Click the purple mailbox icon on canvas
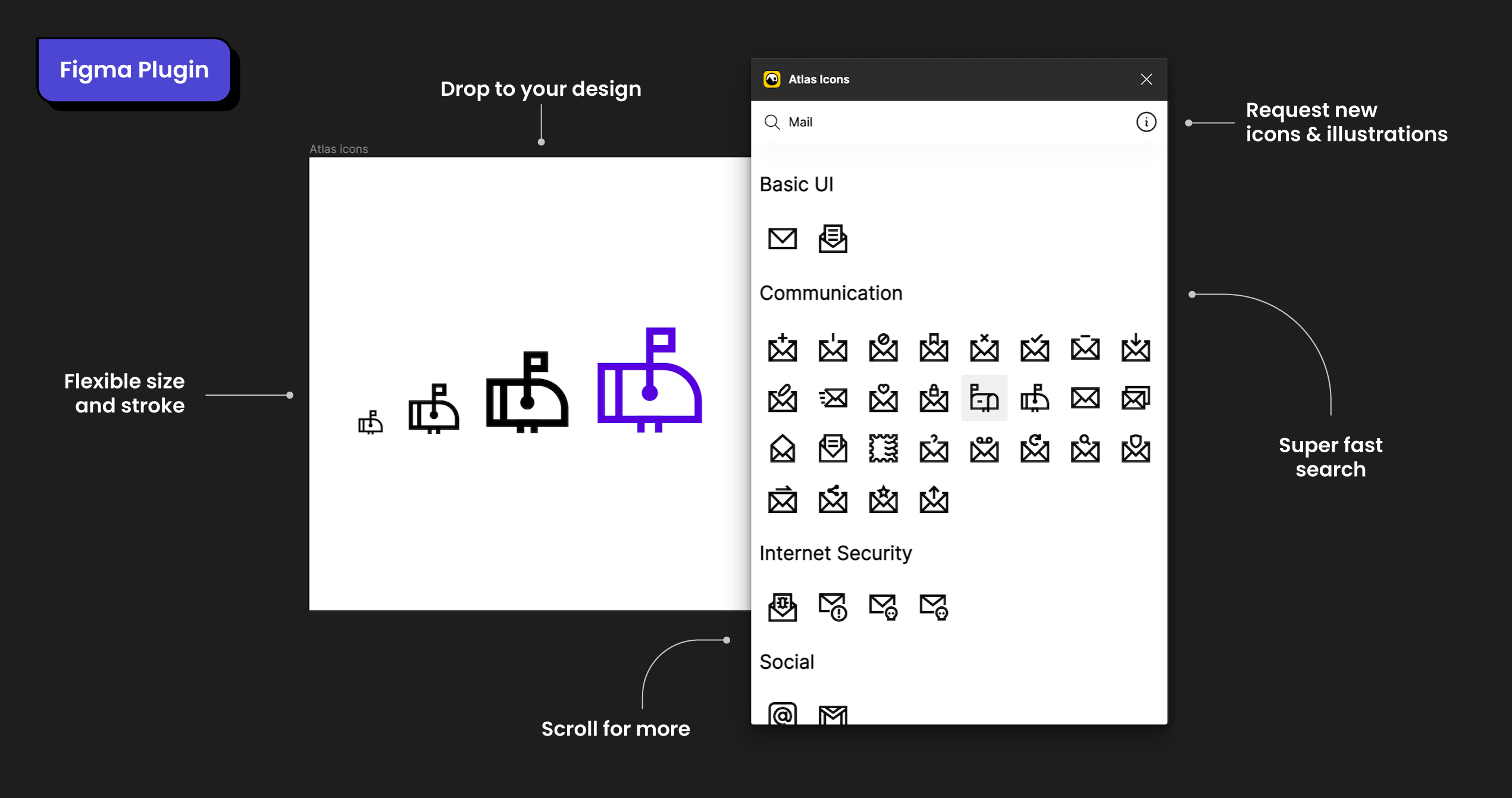This screenshot has height=798, width=1512. pos(649,380)
